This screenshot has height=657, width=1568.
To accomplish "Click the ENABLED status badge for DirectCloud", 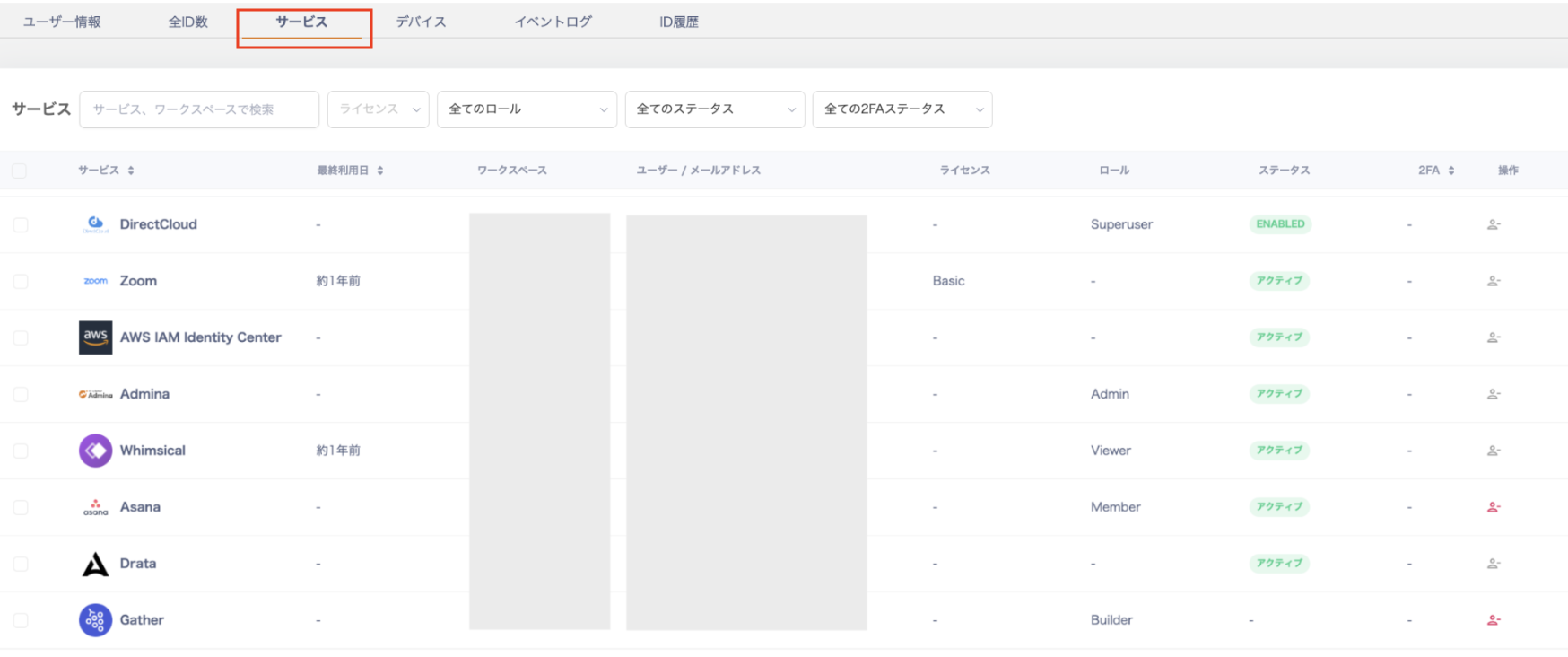I will tap(1280, 224).
